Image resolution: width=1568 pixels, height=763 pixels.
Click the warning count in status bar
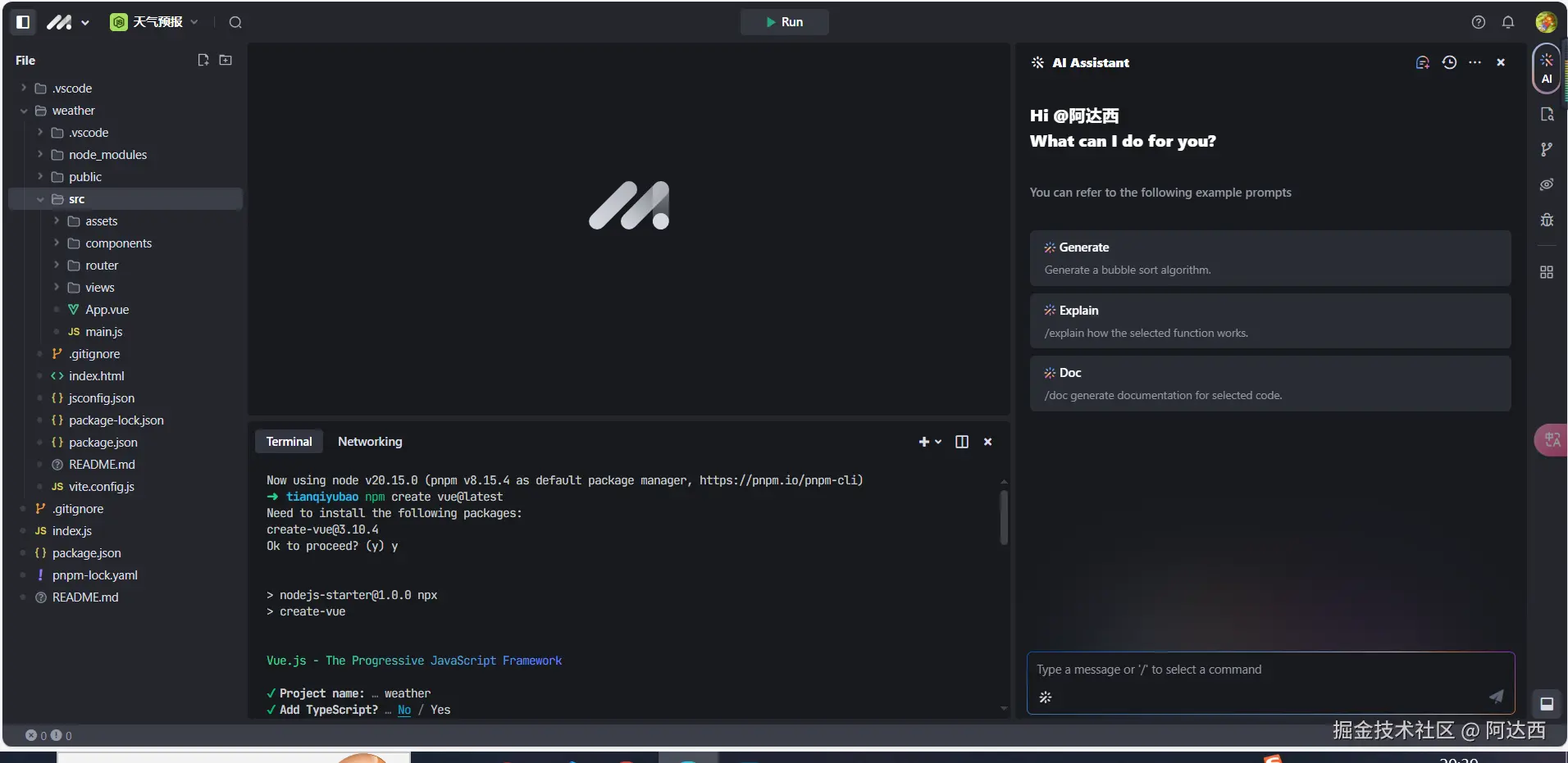(62, 736)
